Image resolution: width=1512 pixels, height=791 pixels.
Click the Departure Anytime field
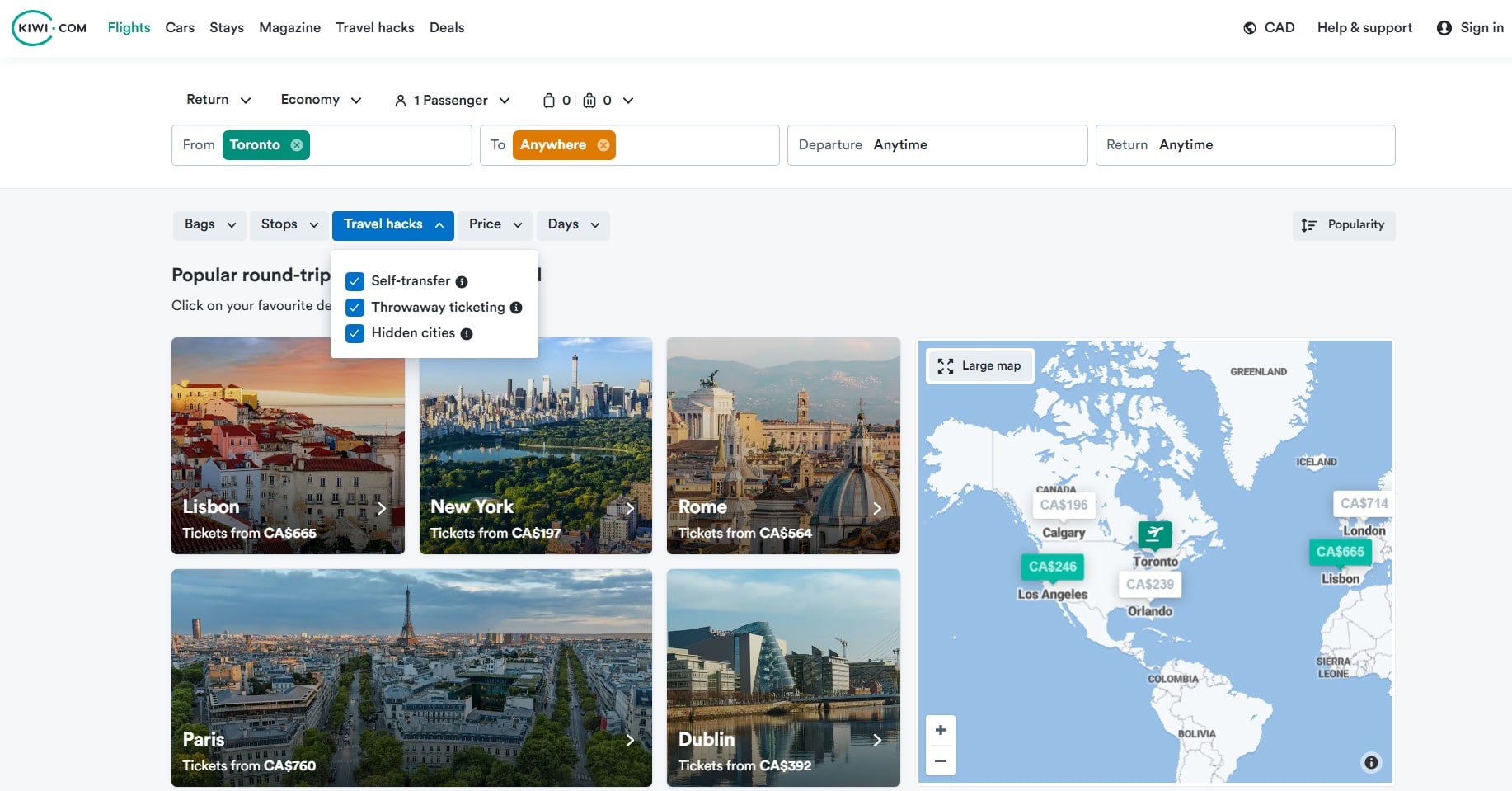[936, 144]
